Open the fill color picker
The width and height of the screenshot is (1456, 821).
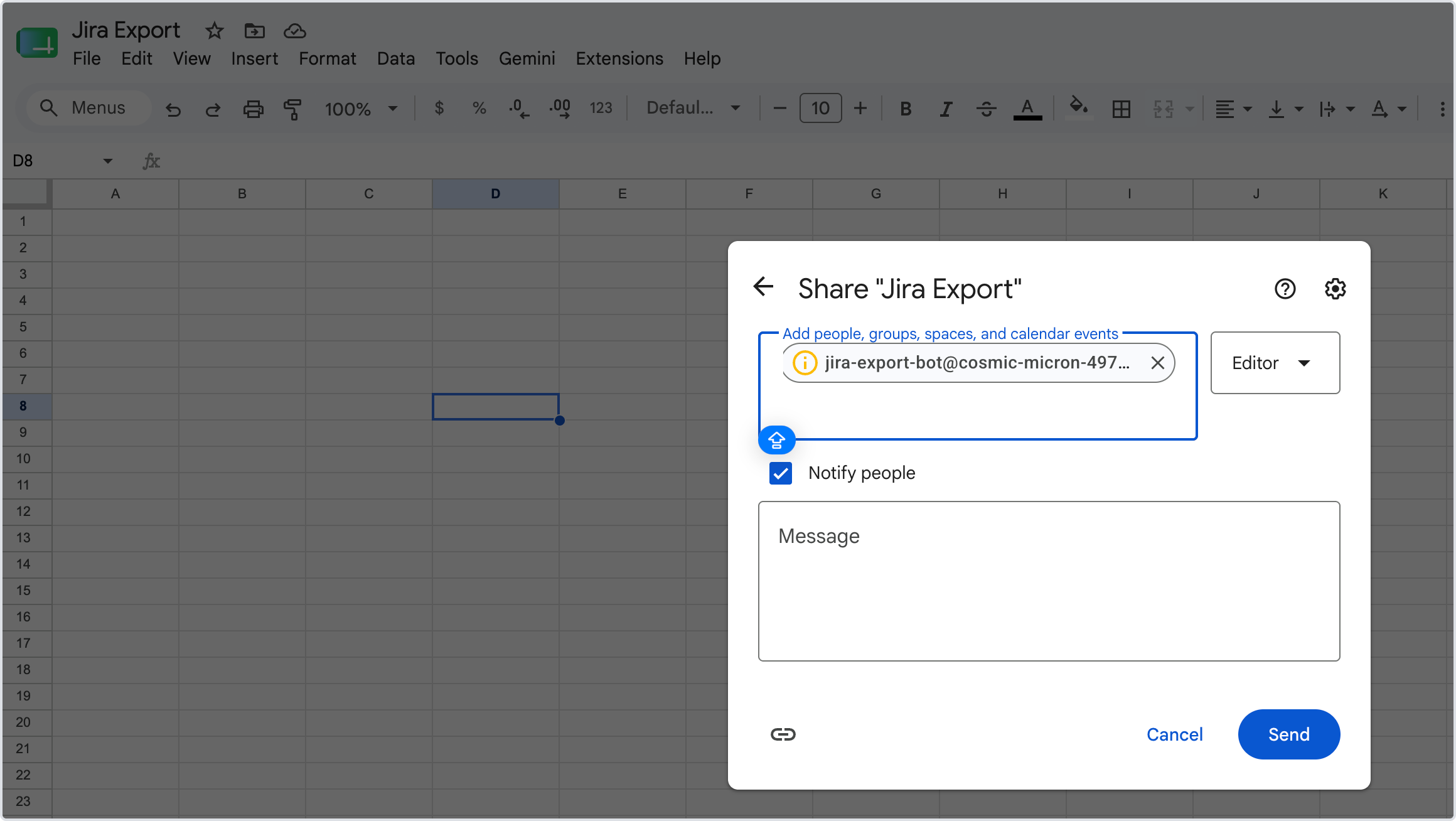1078,108
